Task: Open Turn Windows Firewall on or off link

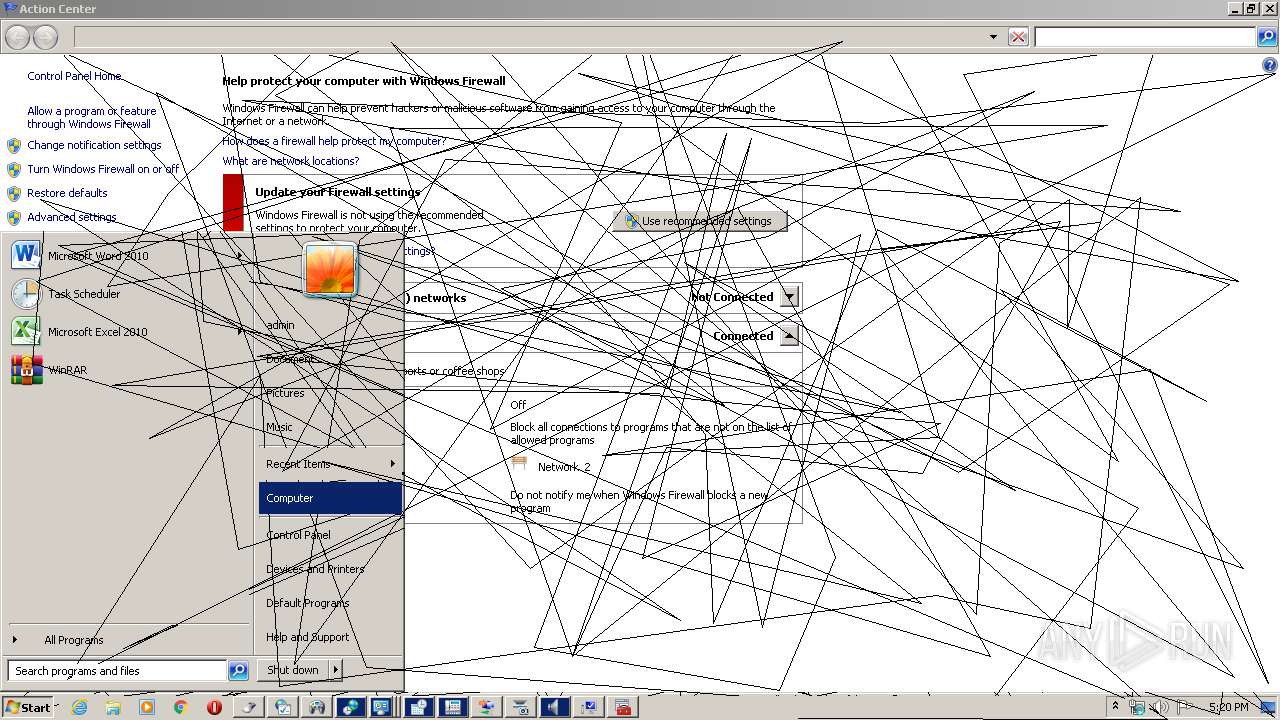Action: point(103,169)
